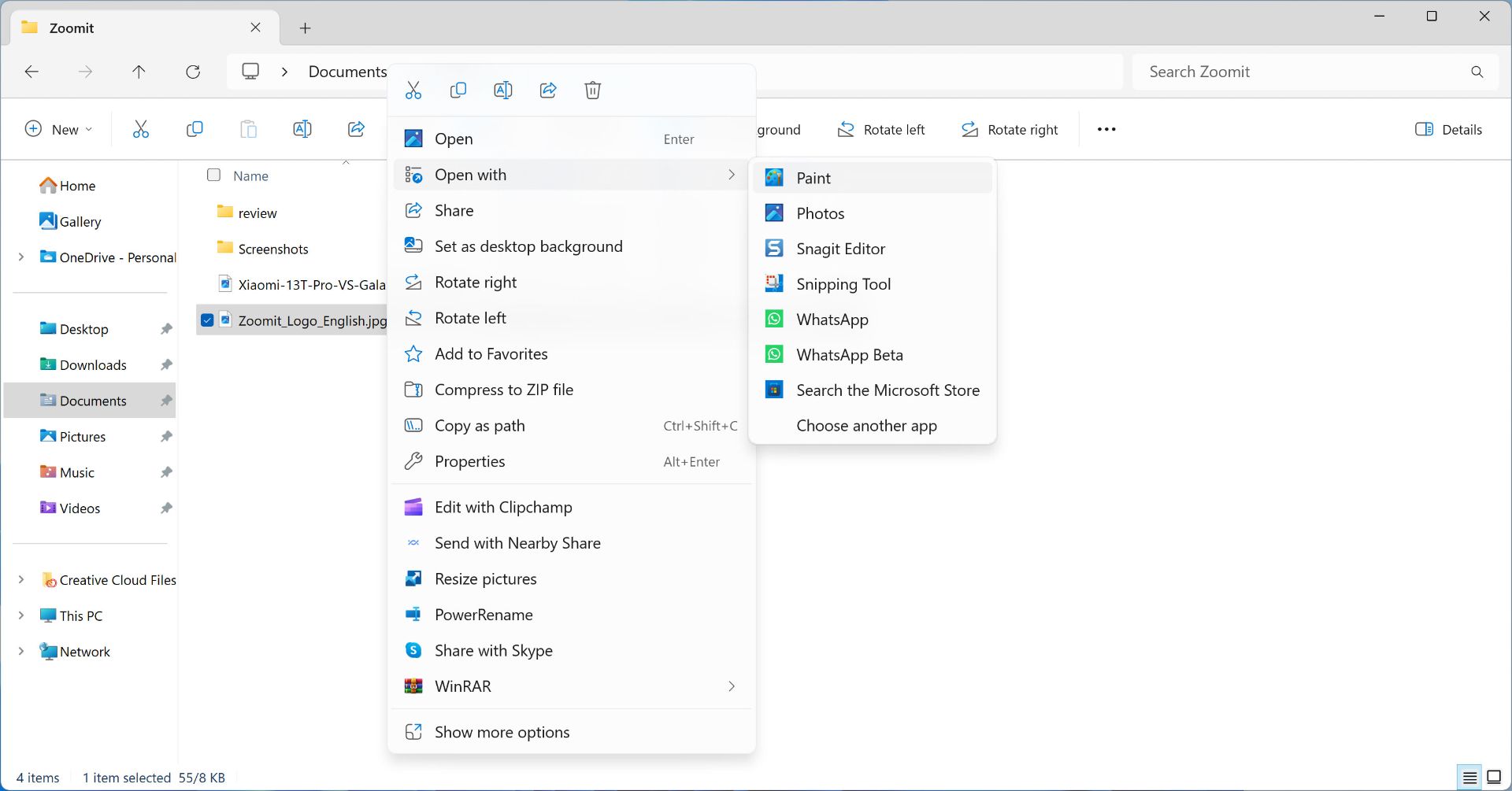Open the New dropdown in the toolbar
This screenshot has height=791, width=1512.
(x=59, y=129)
